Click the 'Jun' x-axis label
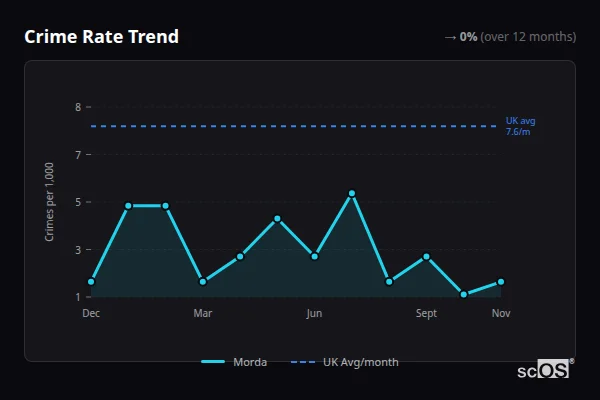Image resolution: width=600 pixels, height=400 pixels. 314,313
